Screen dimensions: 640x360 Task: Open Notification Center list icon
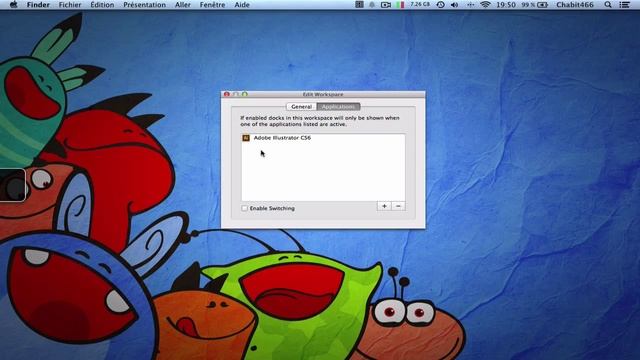click(624, 5)
